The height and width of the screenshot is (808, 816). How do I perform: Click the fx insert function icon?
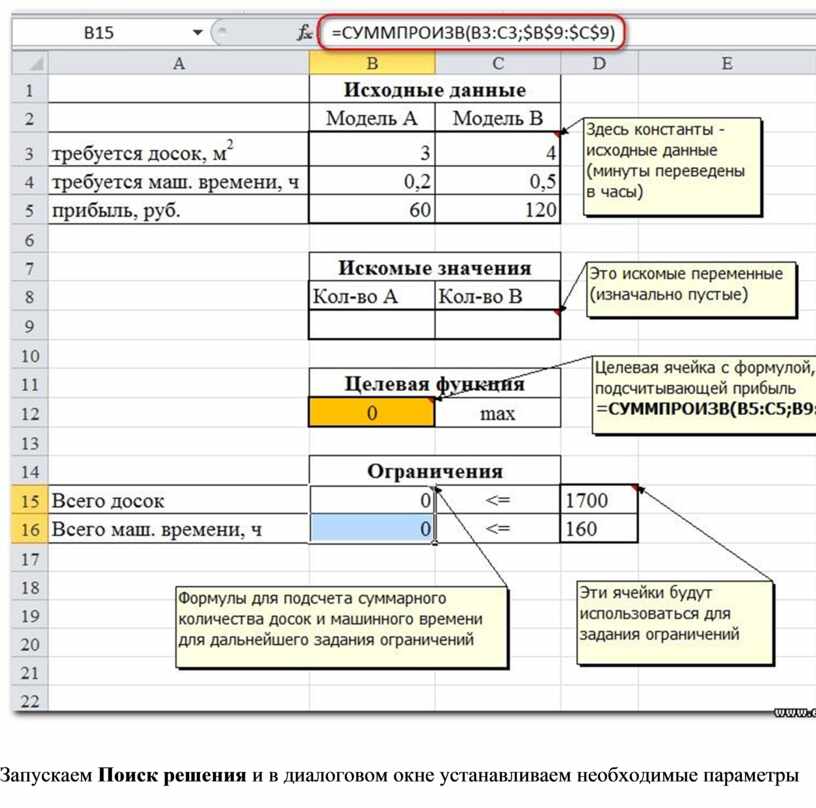tap(304, 33)
